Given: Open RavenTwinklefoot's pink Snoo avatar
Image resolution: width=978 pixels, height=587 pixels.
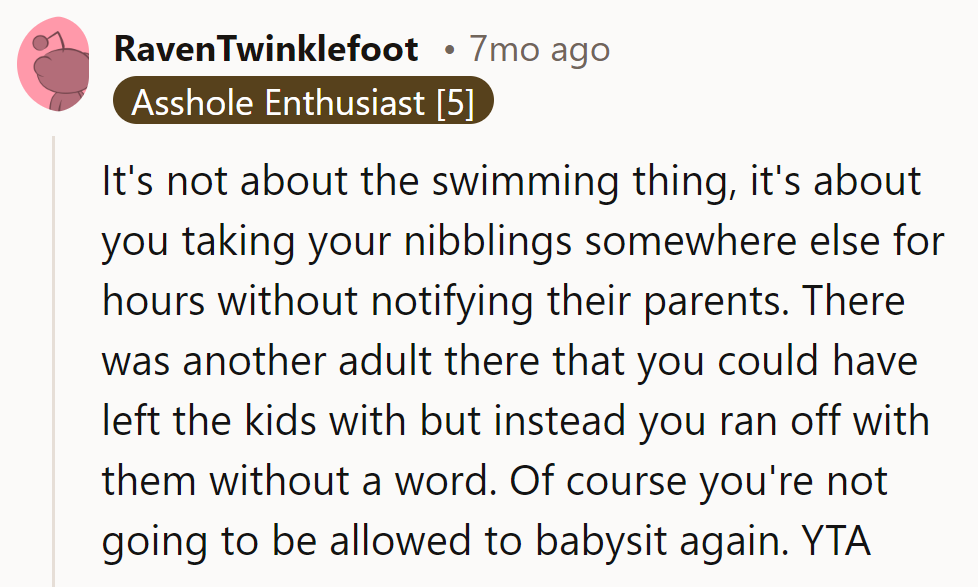Looking at the screenshot, I should click(53, 64).
